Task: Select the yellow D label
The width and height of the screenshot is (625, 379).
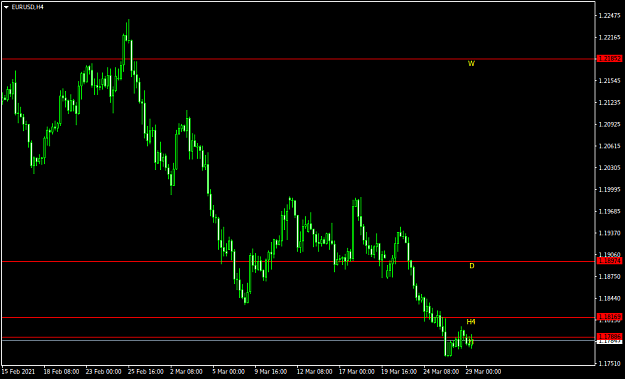Action: coord(472,266)
